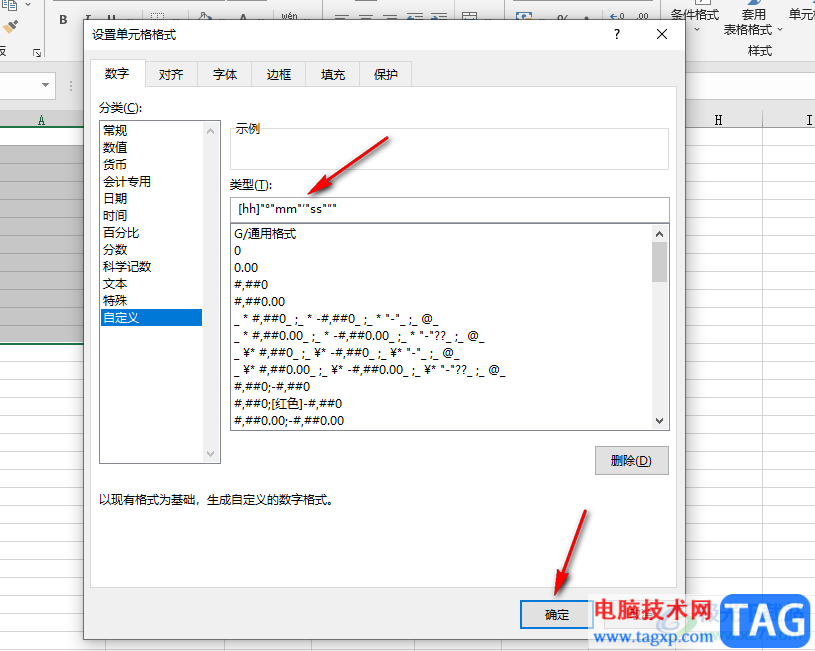This screenshot has width=815, height=651.
Task: Open the 字体 tab
Action: pos(225,74)
